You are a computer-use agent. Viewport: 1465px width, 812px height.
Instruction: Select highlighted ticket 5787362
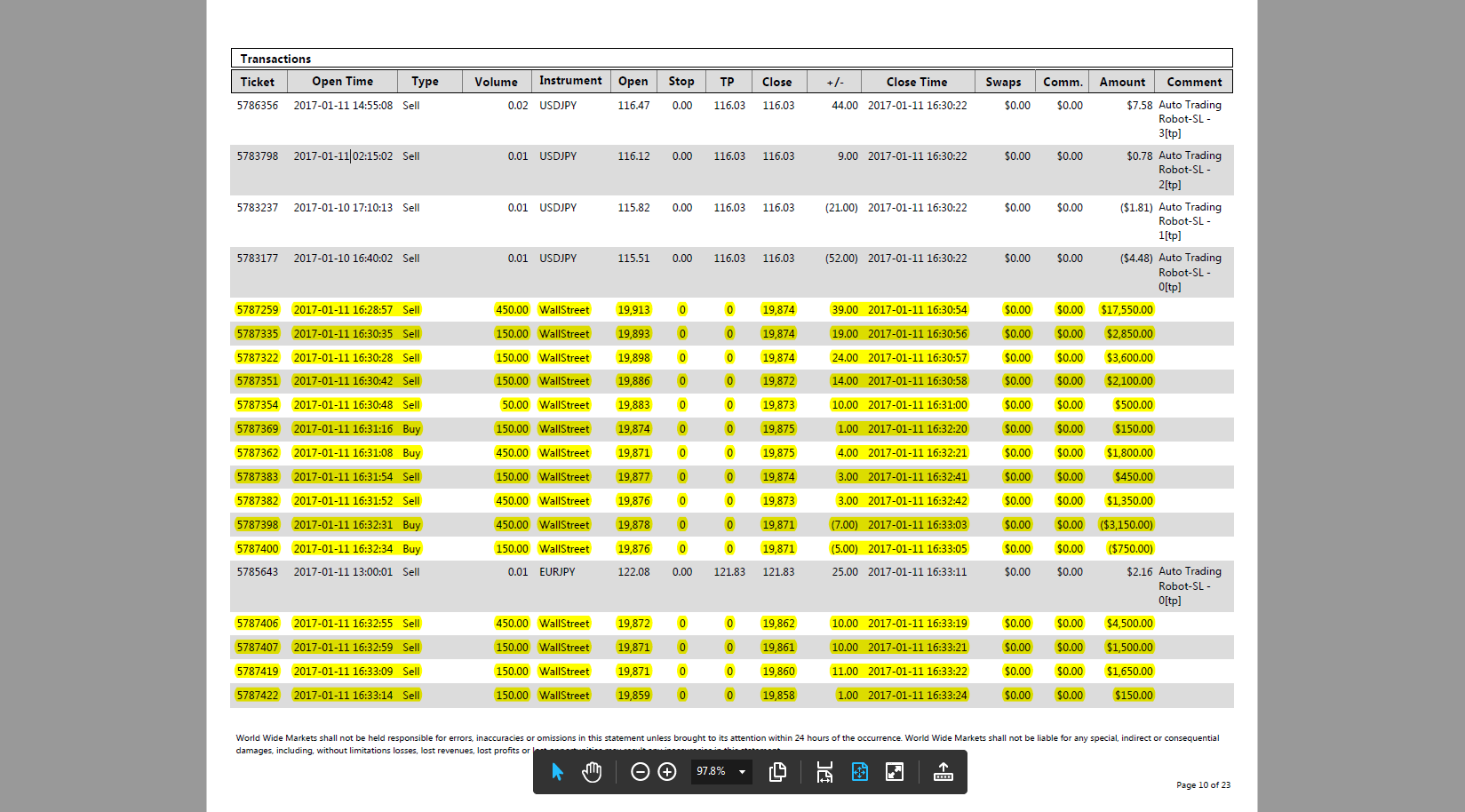pos(258,453)
